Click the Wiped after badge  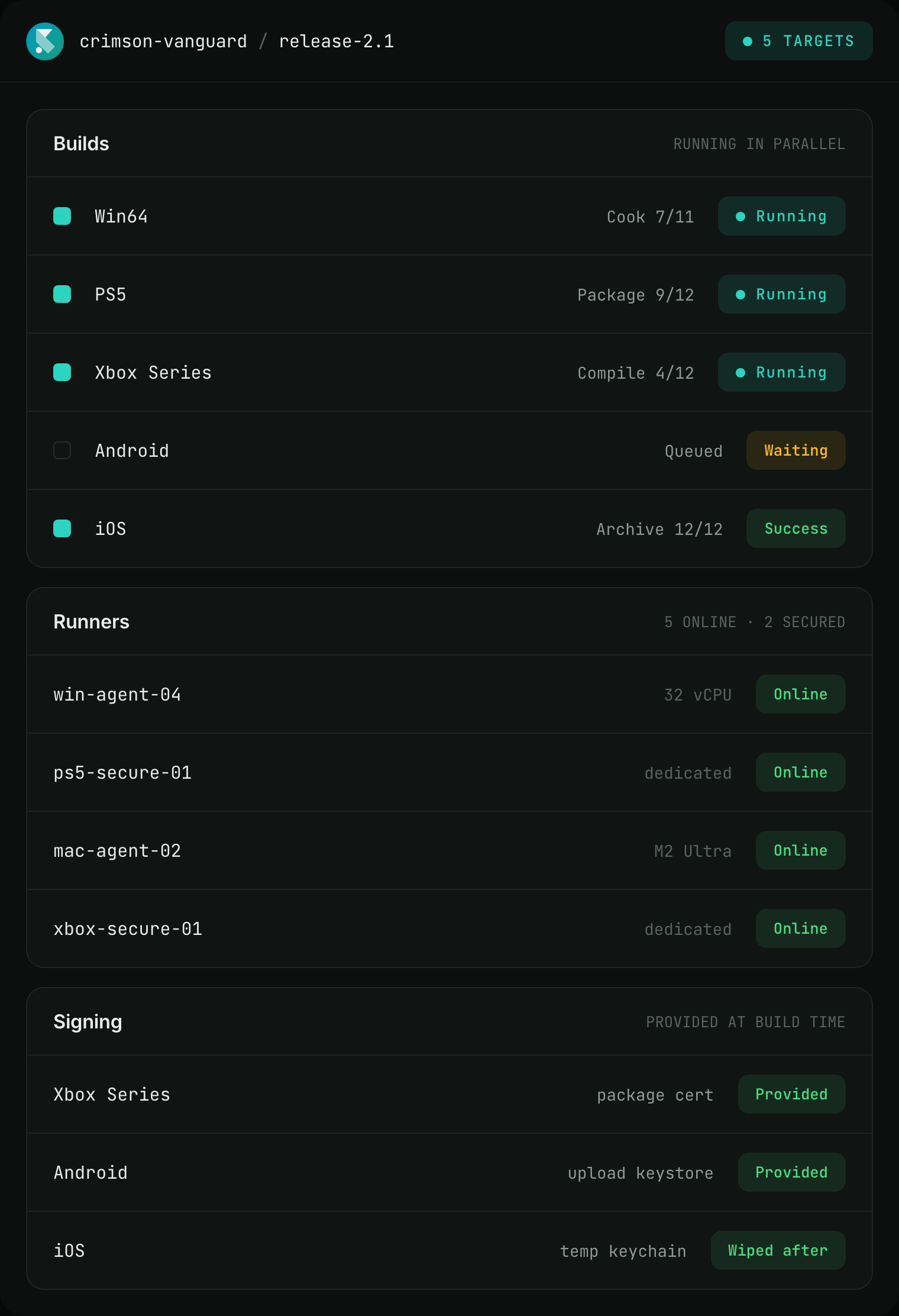coord(778,1250)
